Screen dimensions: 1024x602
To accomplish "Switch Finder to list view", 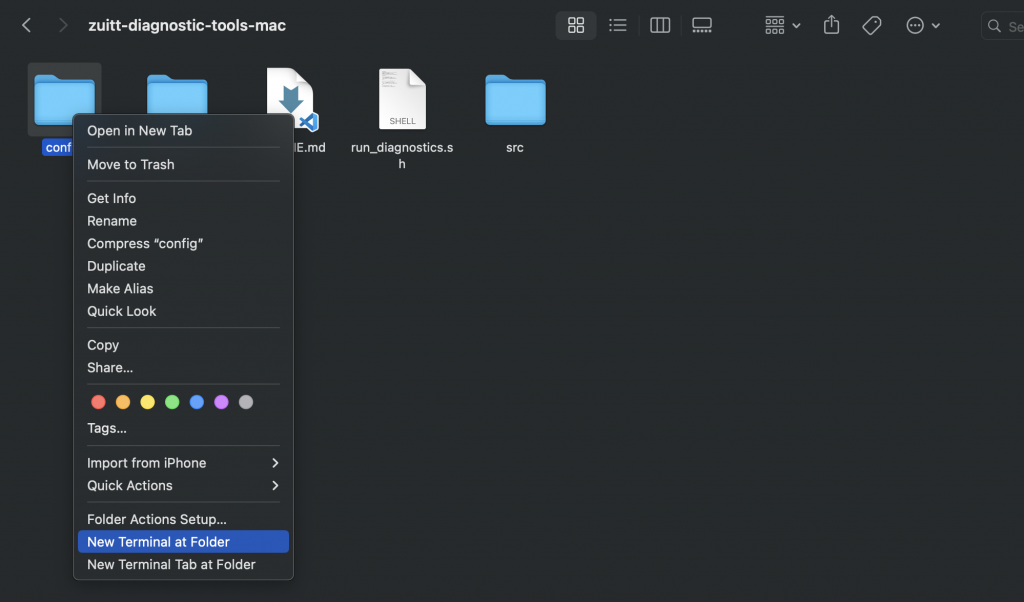I will 618,26.
